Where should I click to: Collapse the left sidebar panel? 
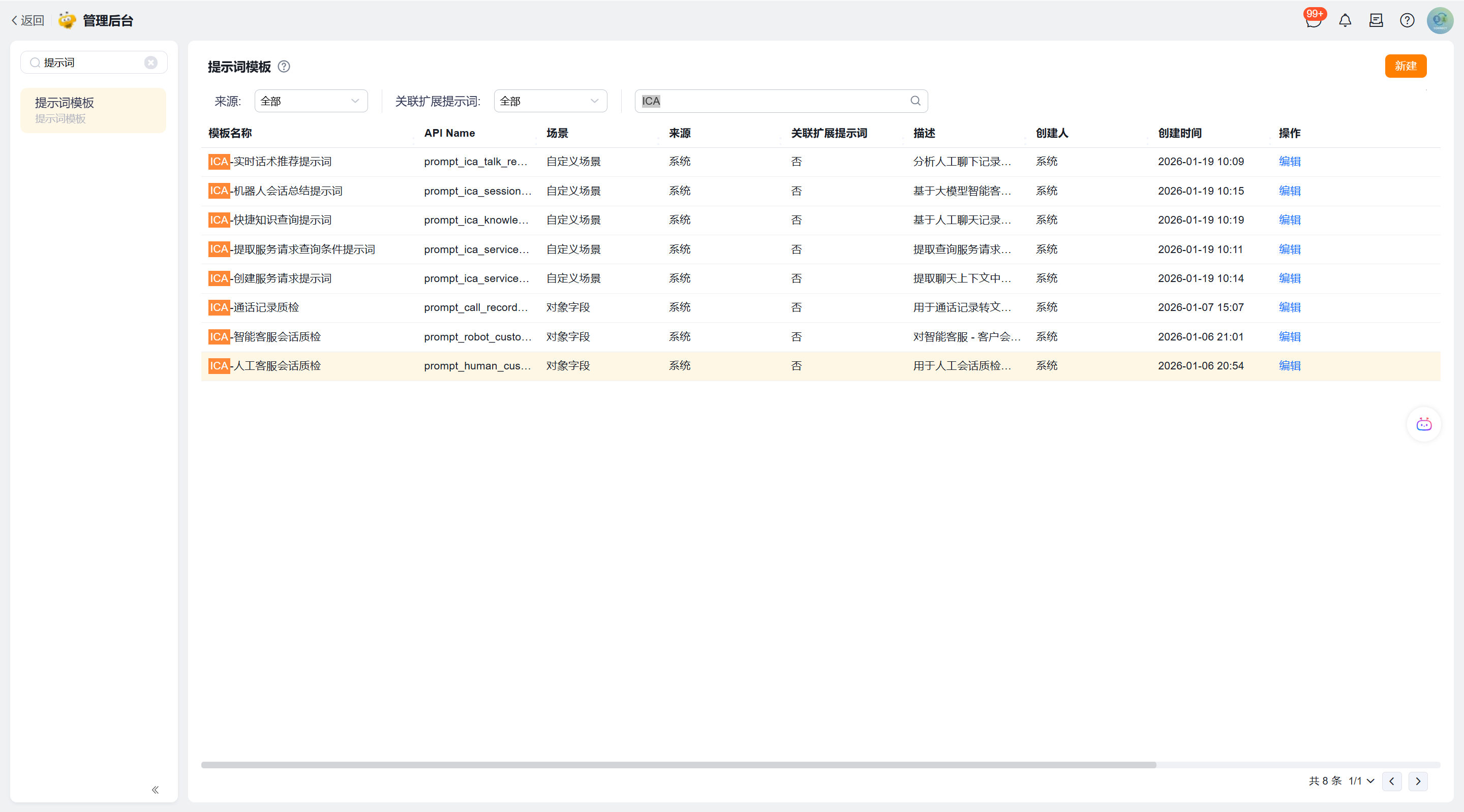(x=155, y=790)
